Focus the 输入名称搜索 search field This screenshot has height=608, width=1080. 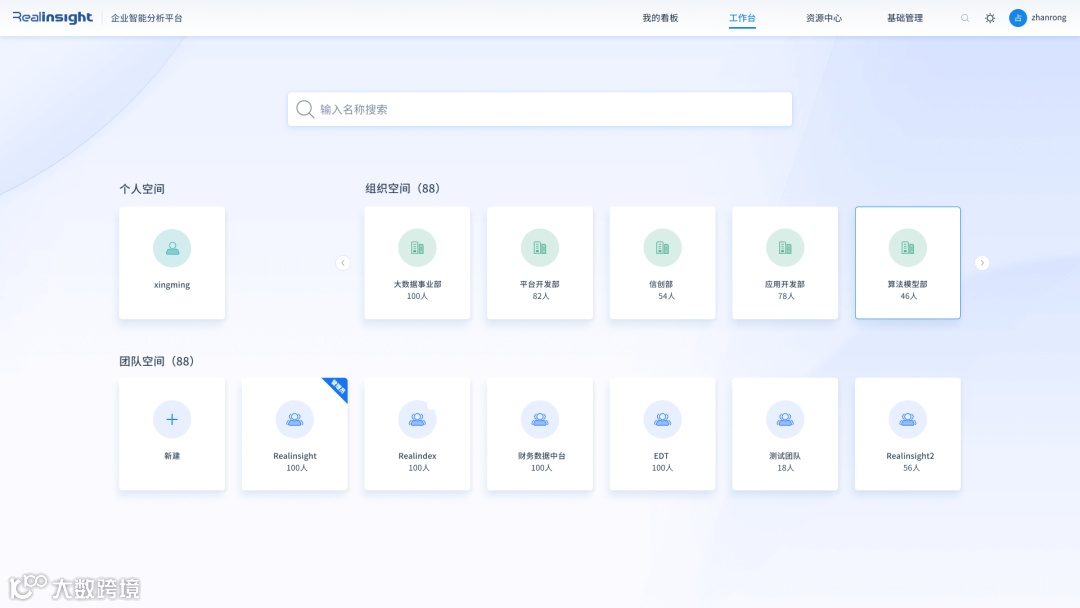tap(540, 109)
